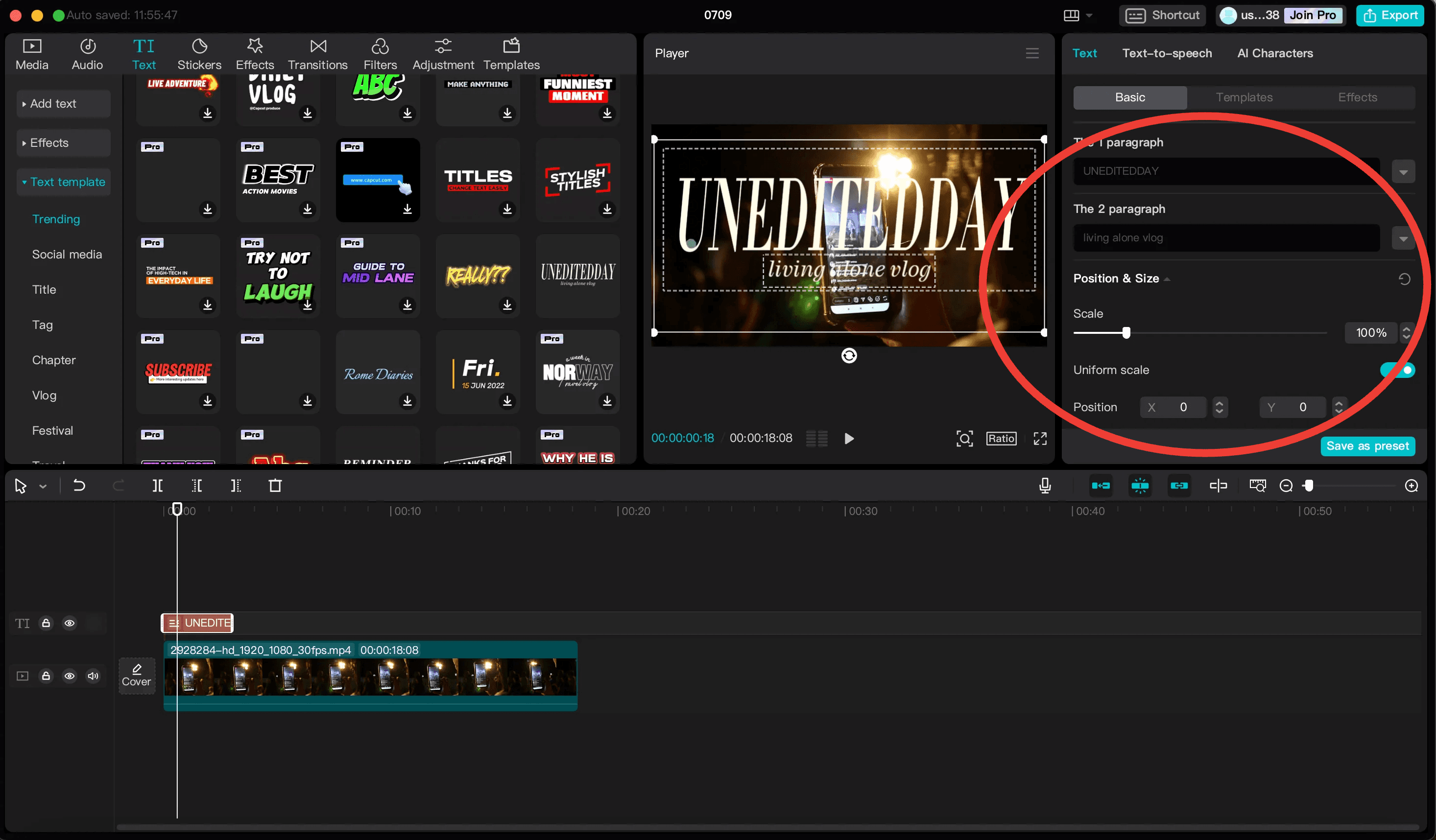The height and width of the screenshot is (840, 1436).
Task: Open the Transitions panel
Action: click(317, 54)
